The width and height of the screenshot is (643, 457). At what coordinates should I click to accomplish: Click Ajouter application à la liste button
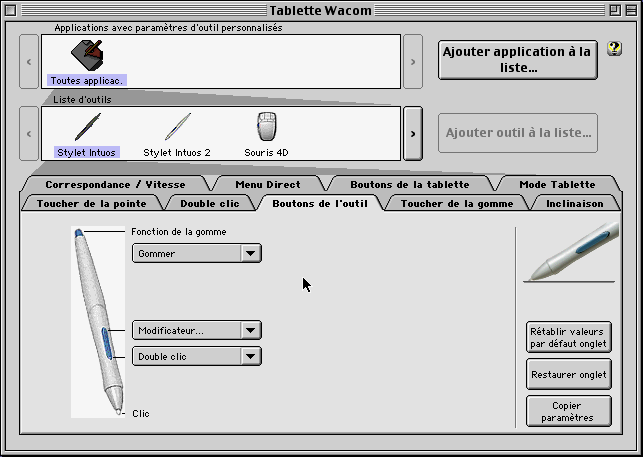pyautogui.click(x=518, y=60)
